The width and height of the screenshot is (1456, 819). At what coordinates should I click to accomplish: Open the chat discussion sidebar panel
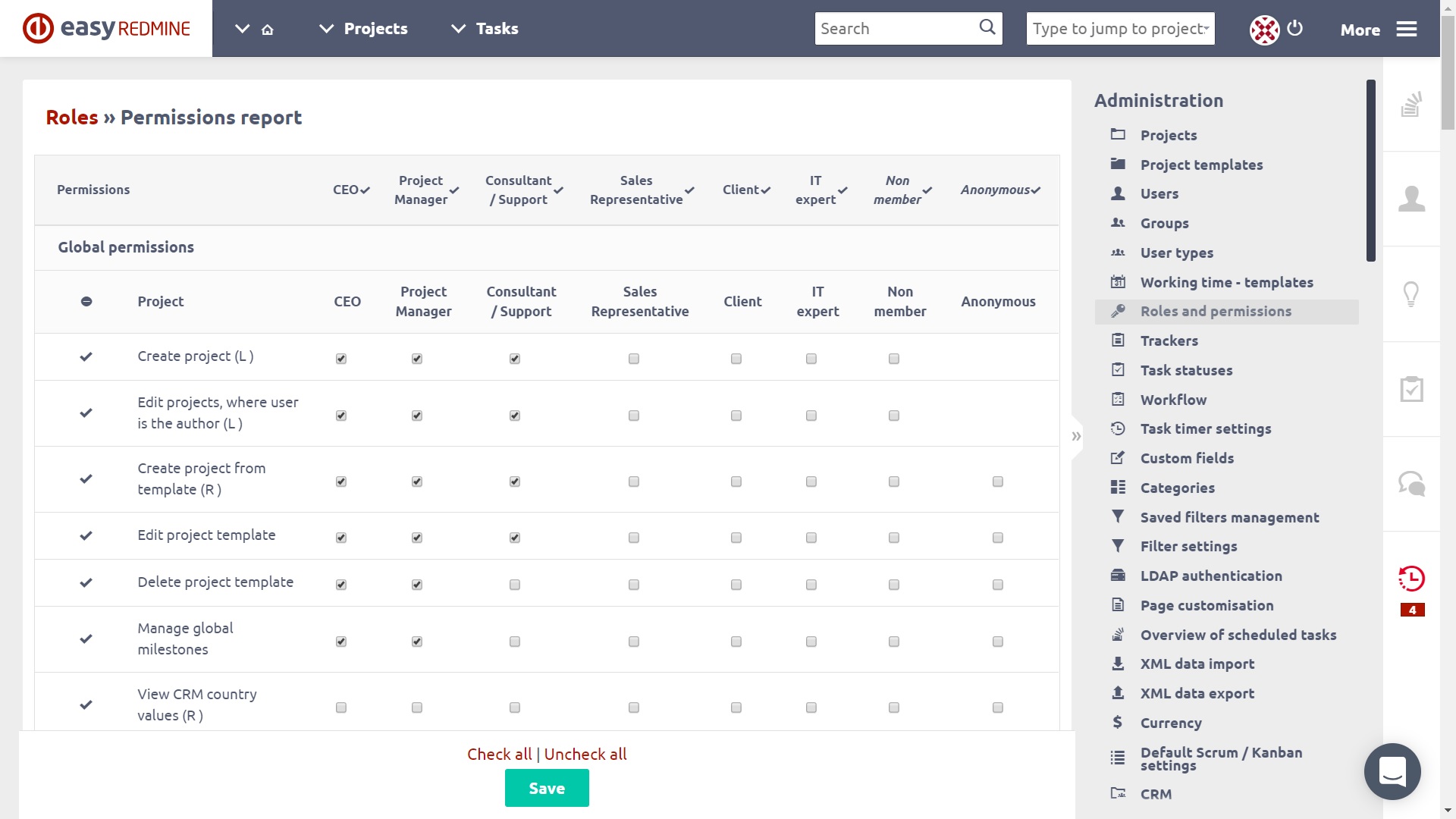pyautogui.click(x=1411, y=483)
